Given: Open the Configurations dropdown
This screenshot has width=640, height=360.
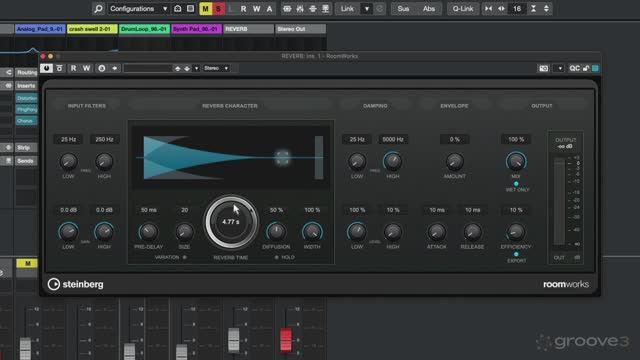Looking at the screenshot, I should pyautogui.click(x=138, y=9).
